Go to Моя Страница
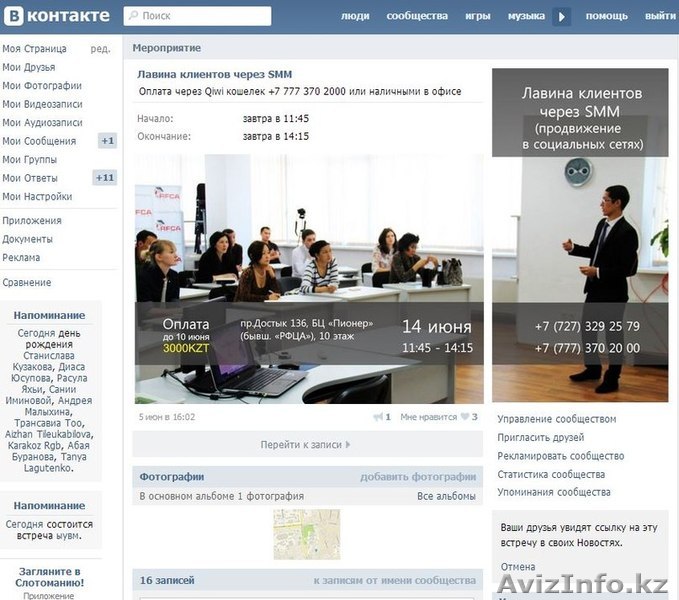The image size is (679, 600). coord(35,48)
